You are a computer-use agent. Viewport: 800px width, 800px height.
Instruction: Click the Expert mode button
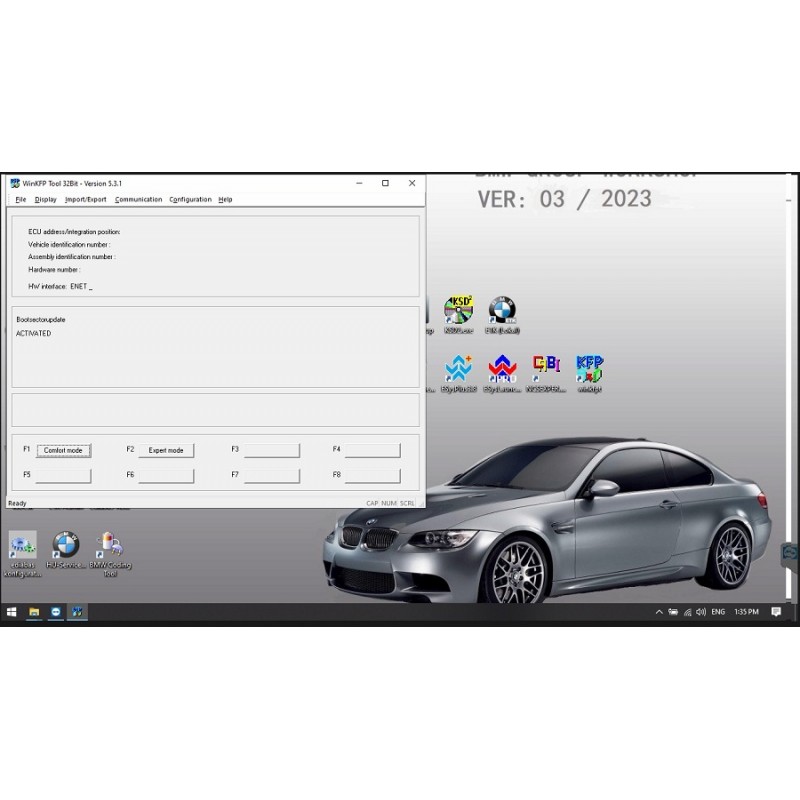click(166, 450)
